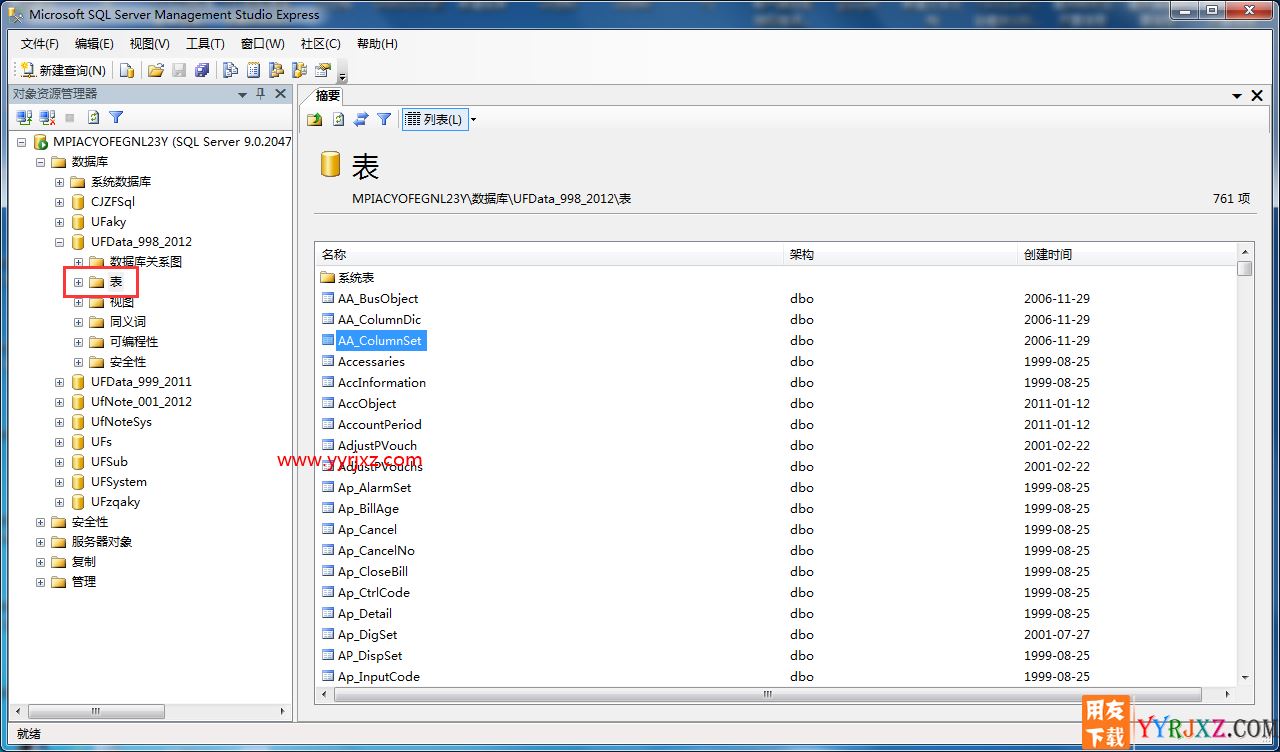This screenshot has height=752, width=1280.
Task: Collapse the UFData_998_2012 database node
Action: 60,242
